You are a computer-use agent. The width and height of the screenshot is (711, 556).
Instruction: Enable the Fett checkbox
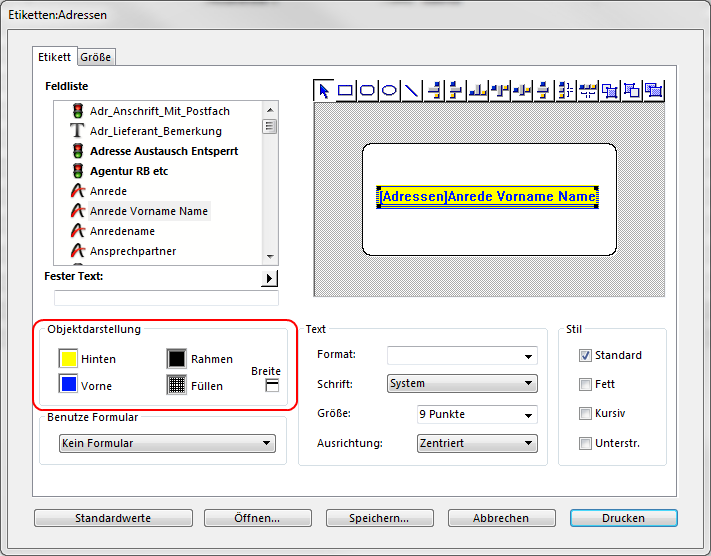point(585,384)
